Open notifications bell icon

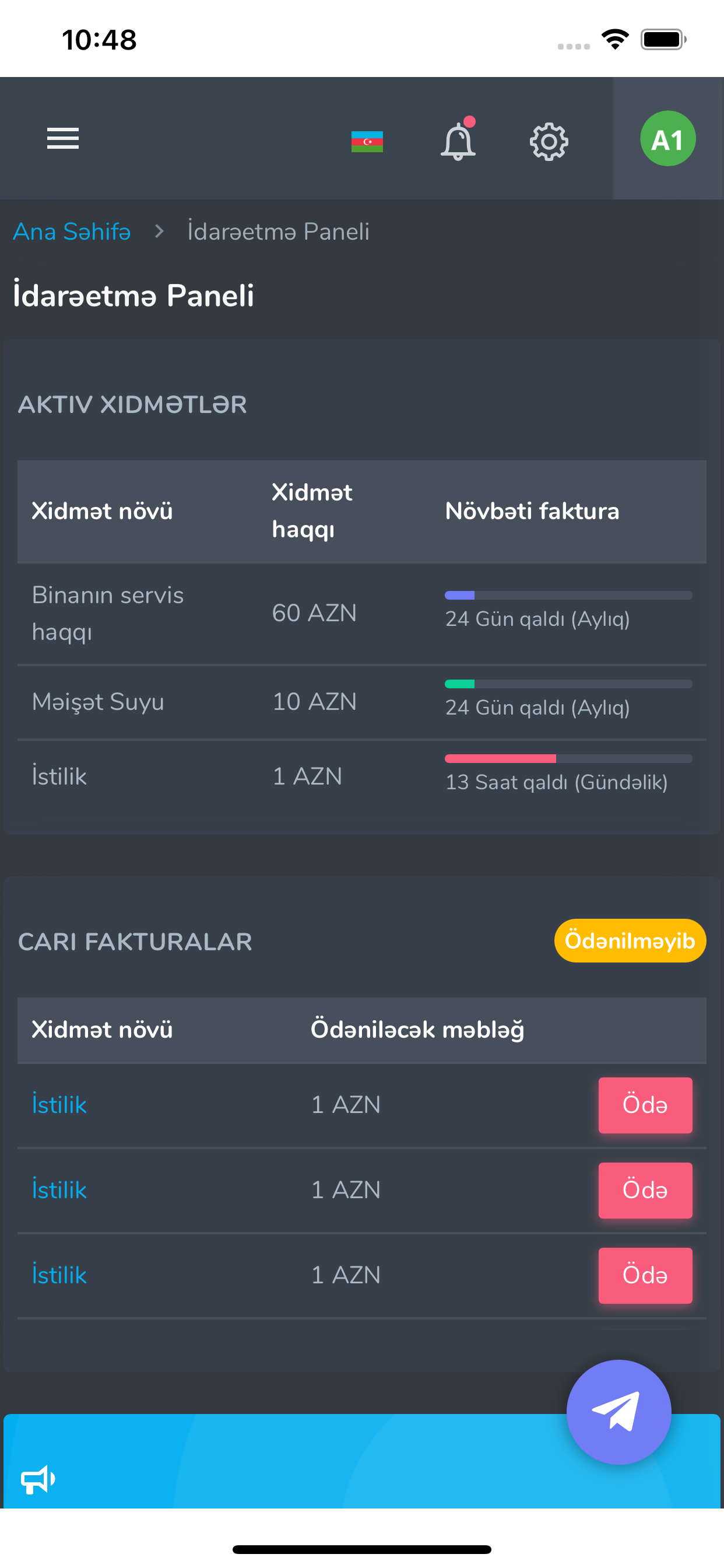click(x=458, y=140)
